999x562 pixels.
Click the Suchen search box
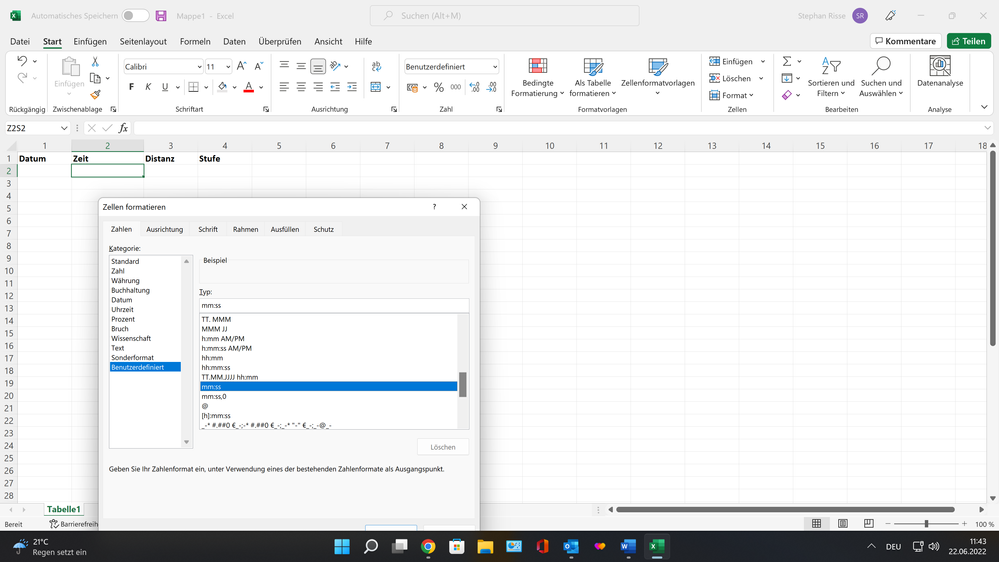pyautogui.click(x=504, y=15)
